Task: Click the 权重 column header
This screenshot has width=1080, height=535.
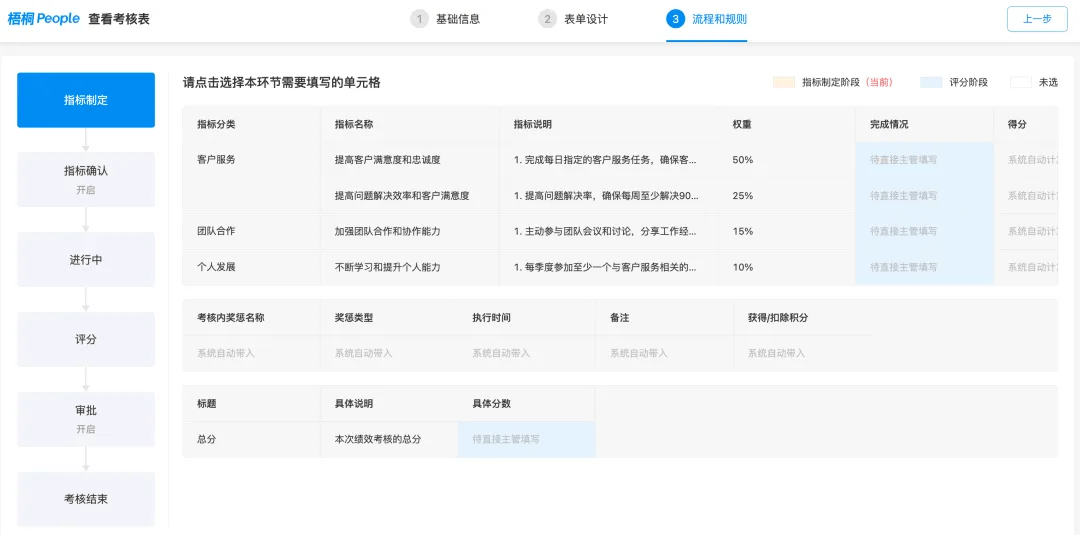Action: point(787,124)
